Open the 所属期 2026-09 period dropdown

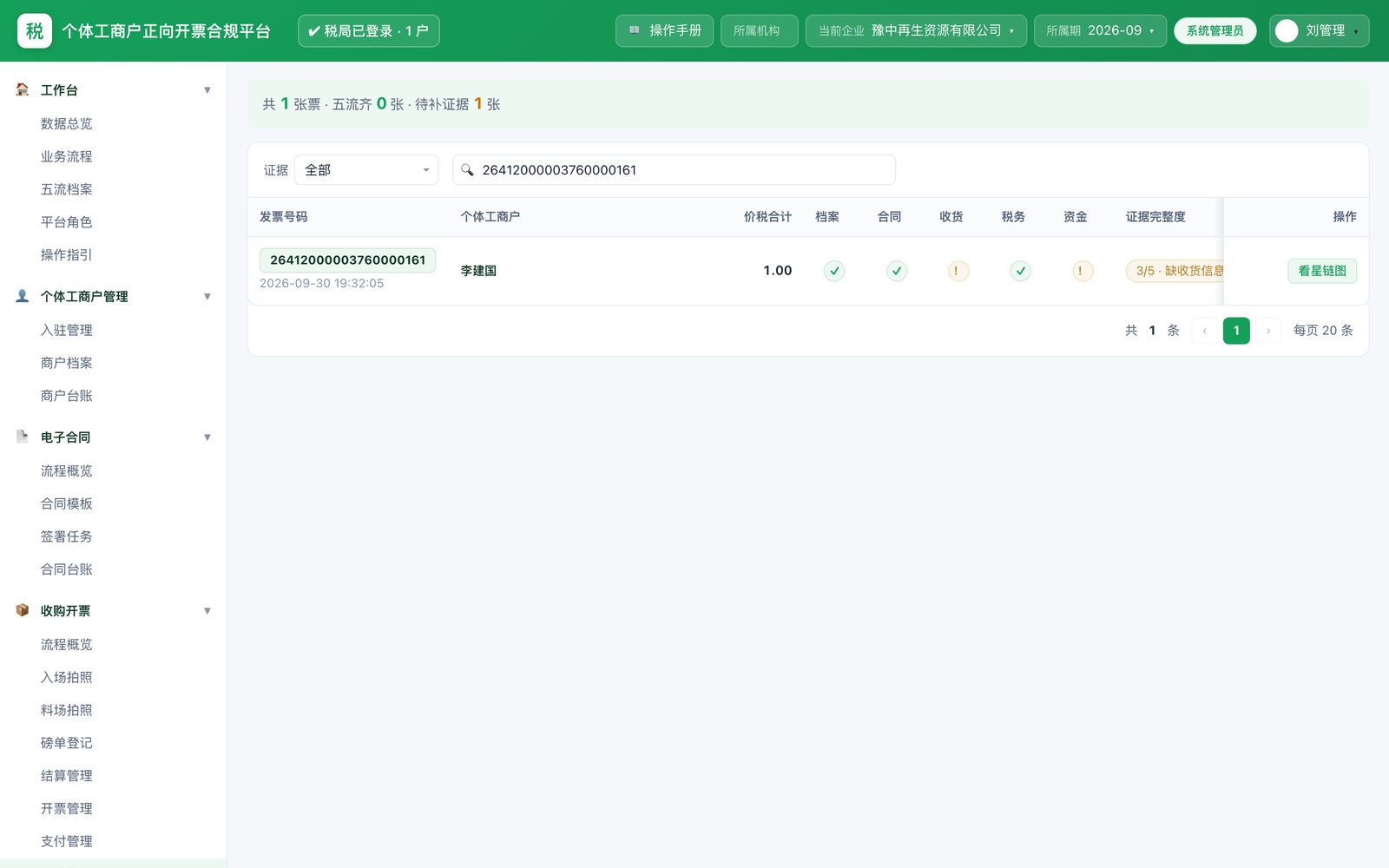pos(1100,30)
